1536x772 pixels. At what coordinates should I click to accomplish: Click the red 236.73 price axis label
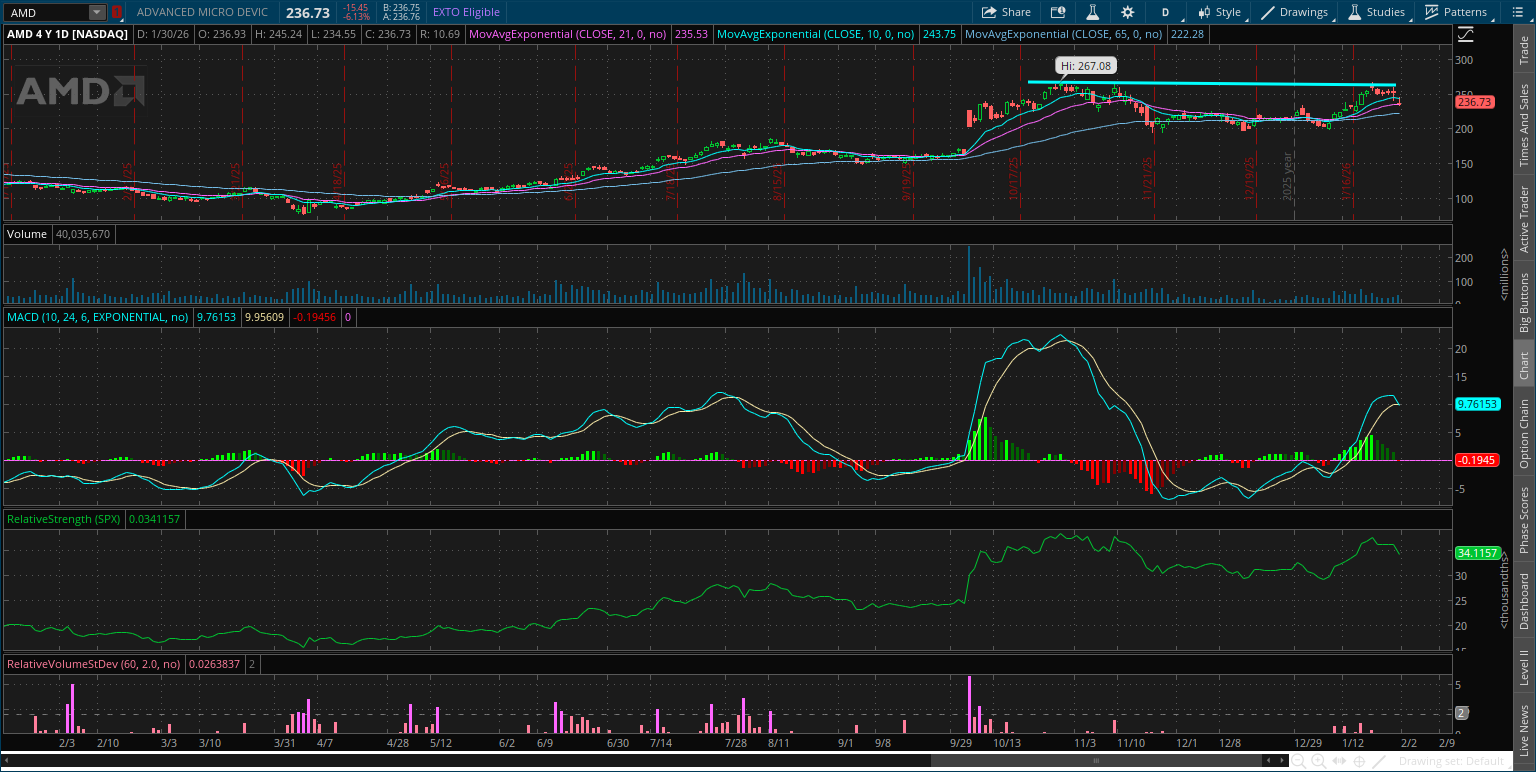[x=1475, y=102]
